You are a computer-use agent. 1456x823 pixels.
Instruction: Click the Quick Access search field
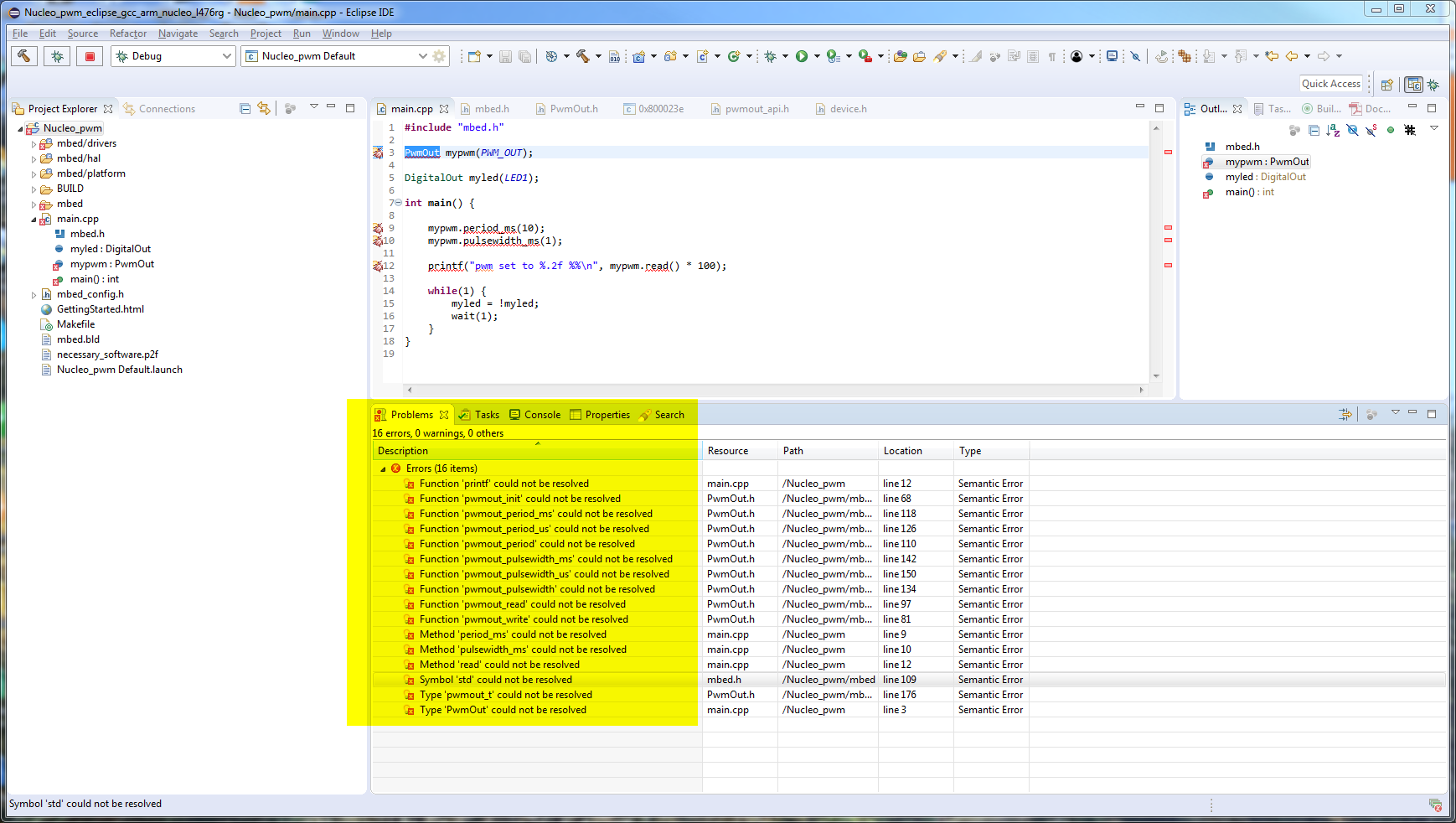1330,84
